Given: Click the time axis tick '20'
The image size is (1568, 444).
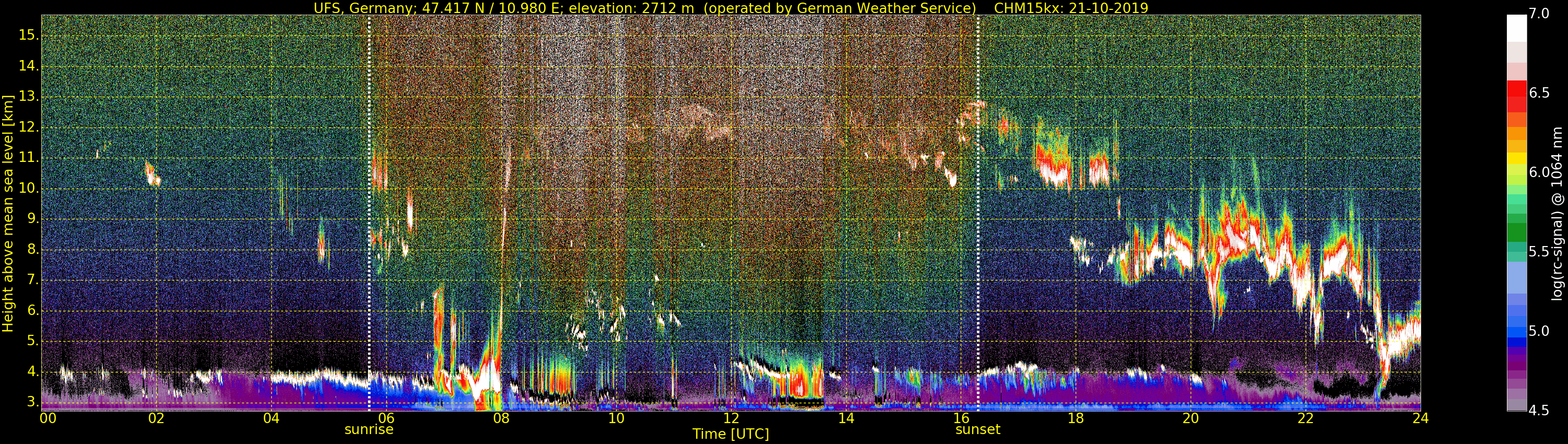Looking at the screenshot, I should [x=1191, y=418].
